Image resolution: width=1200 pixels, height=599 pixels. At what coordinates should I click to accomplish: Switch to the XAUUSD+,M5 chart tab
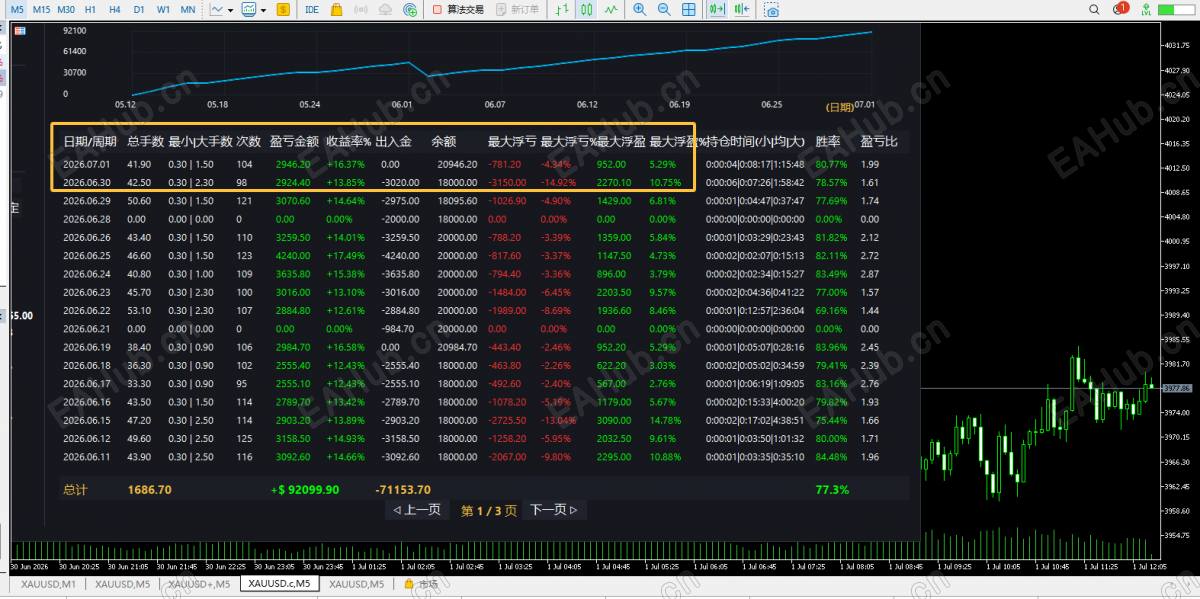click(199, 584)
